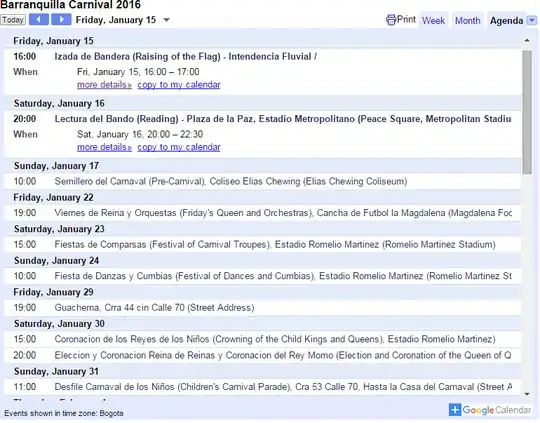This screenshot has height=423, width=540.
Task: Switch to Month view tab
Action: point(467,21)
